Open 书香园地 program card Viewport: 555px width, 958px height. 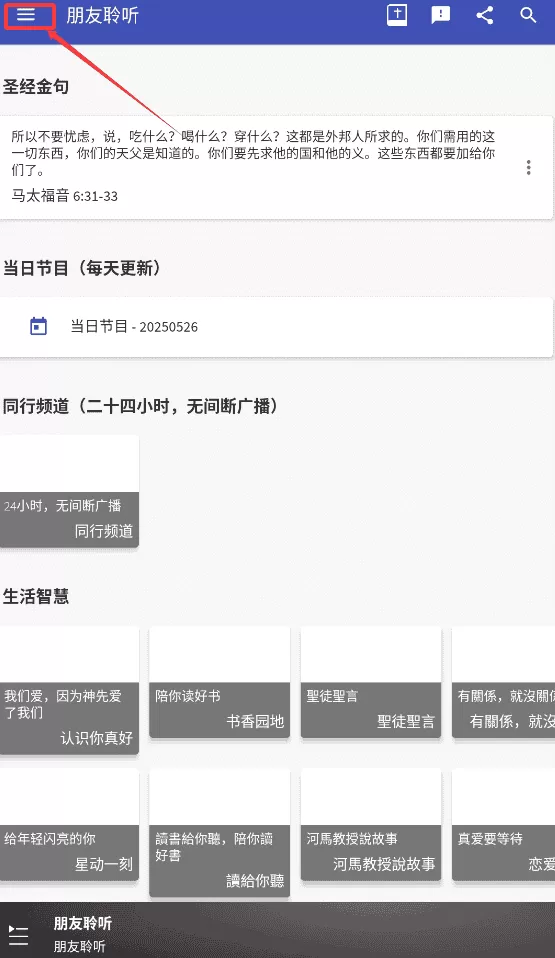pyautogui.click(x=219, y=682)
